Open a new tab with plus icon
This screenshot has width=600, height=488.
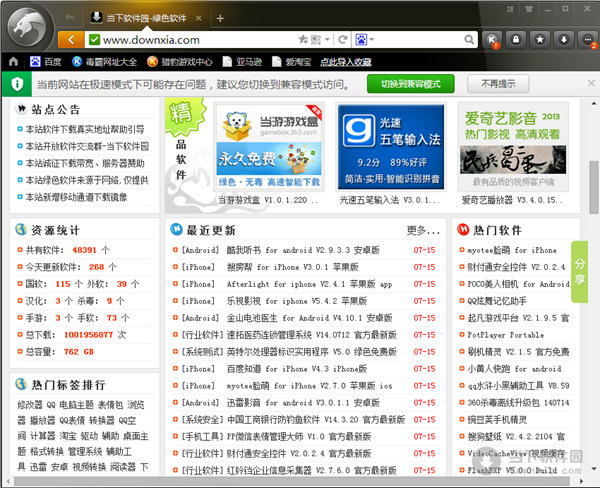pyautogui.click(x=220, y=18)
